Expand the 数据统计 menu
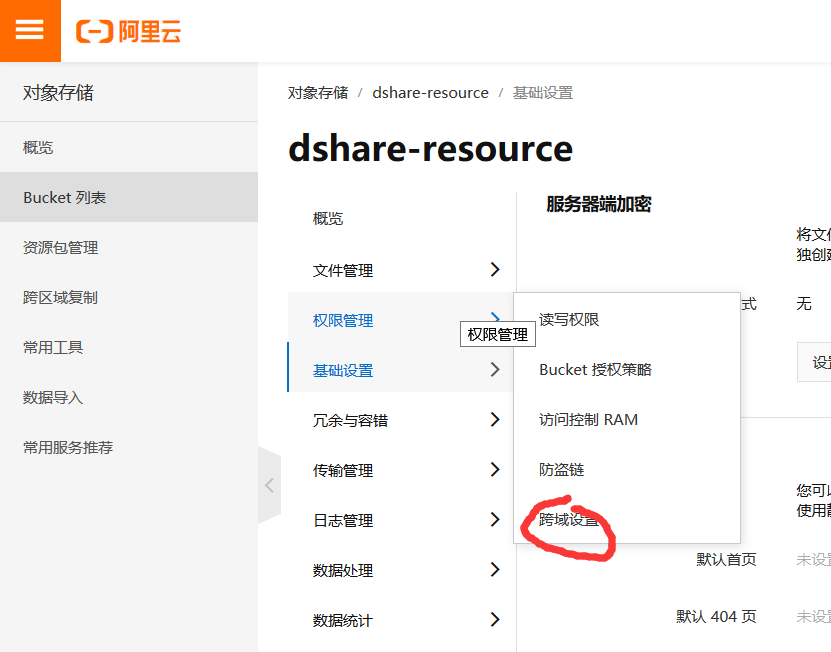Screen dimensions: 831x652 [x=493, y=620]
